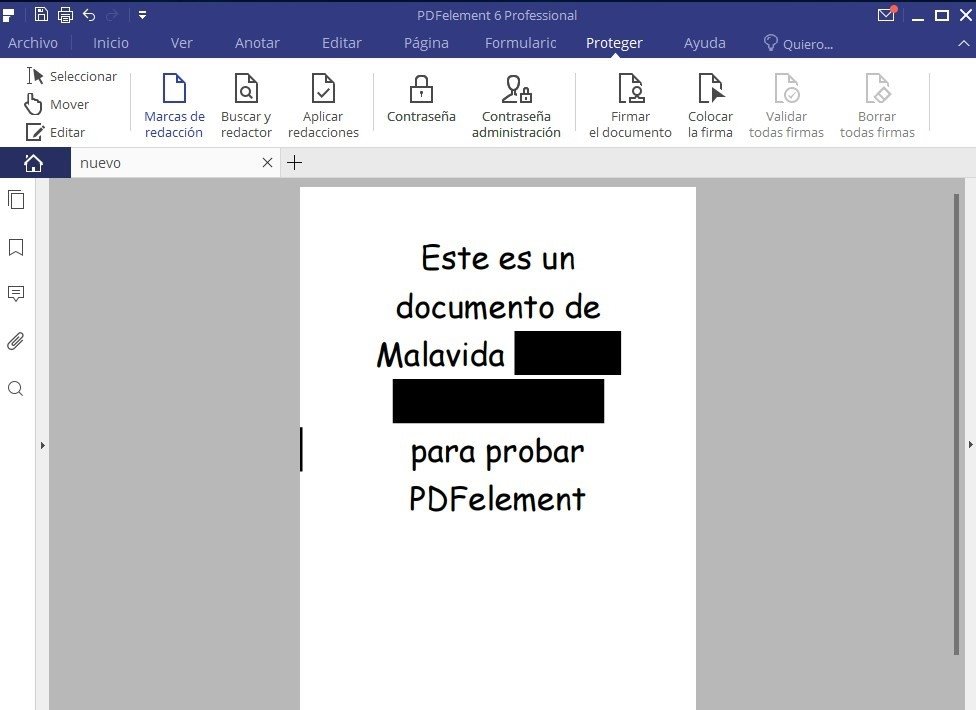Open a new tab with plus button

click(x=294, y=163)
